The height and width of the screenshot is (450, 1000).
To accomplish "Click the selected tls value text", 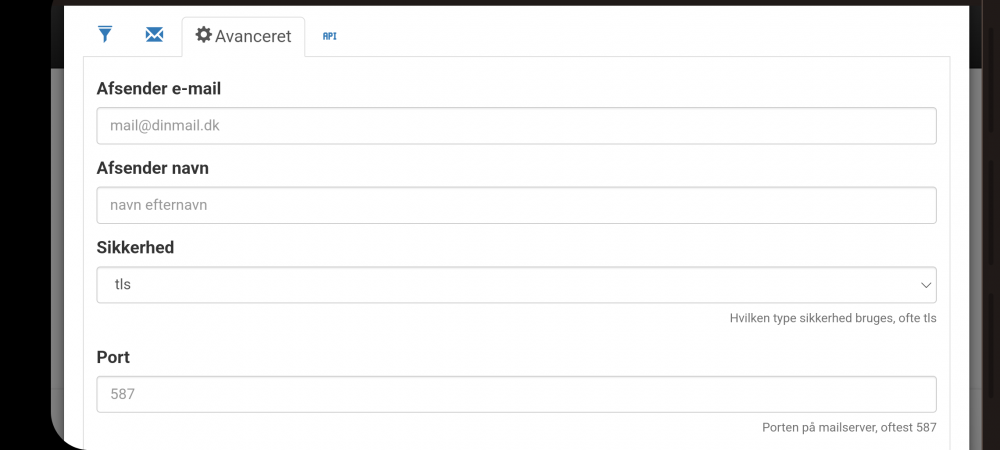I will coord(123,284).
